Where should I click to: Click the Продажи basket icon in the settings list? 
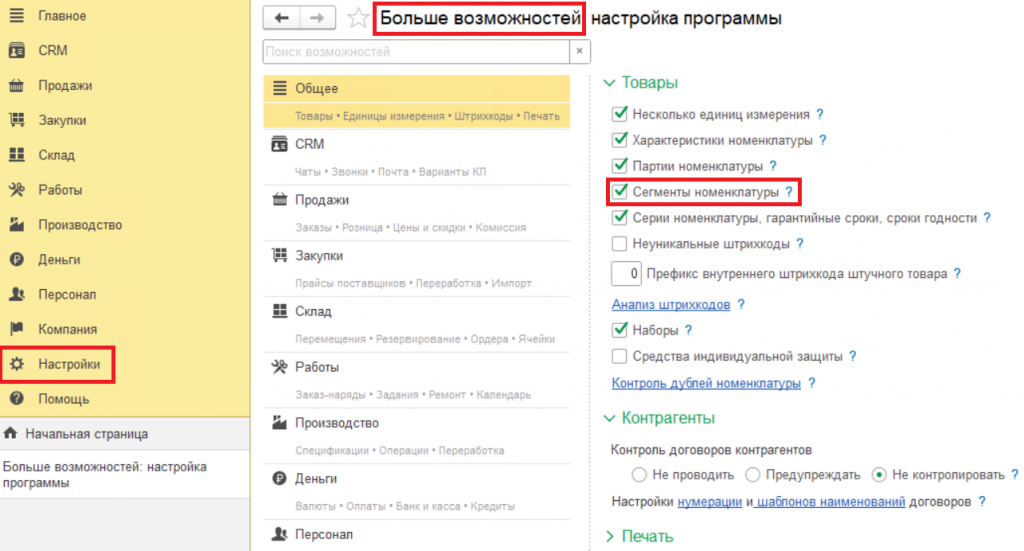(x=280, y=200)
